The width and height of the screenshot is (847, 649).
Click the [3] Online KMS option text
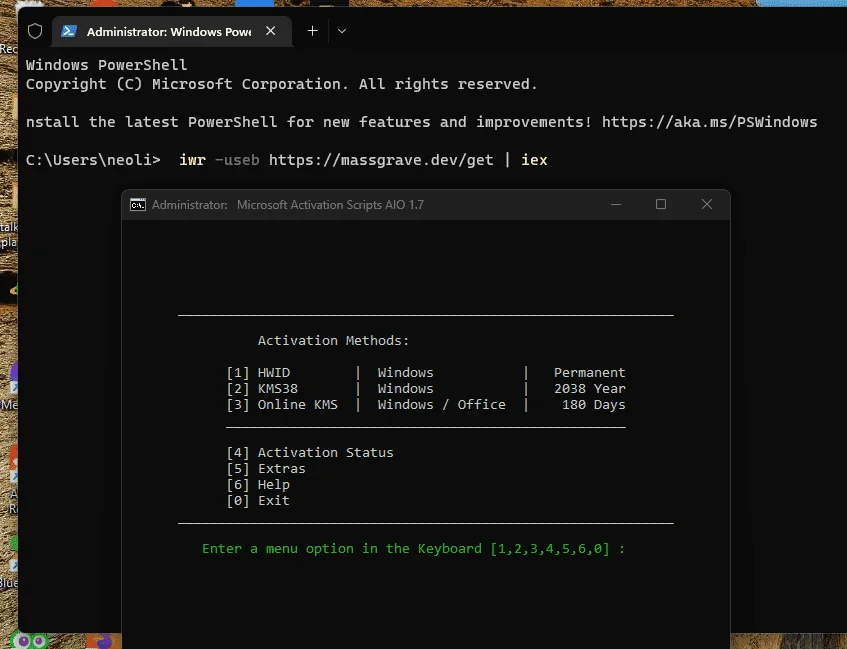click(x=282, y=405)
